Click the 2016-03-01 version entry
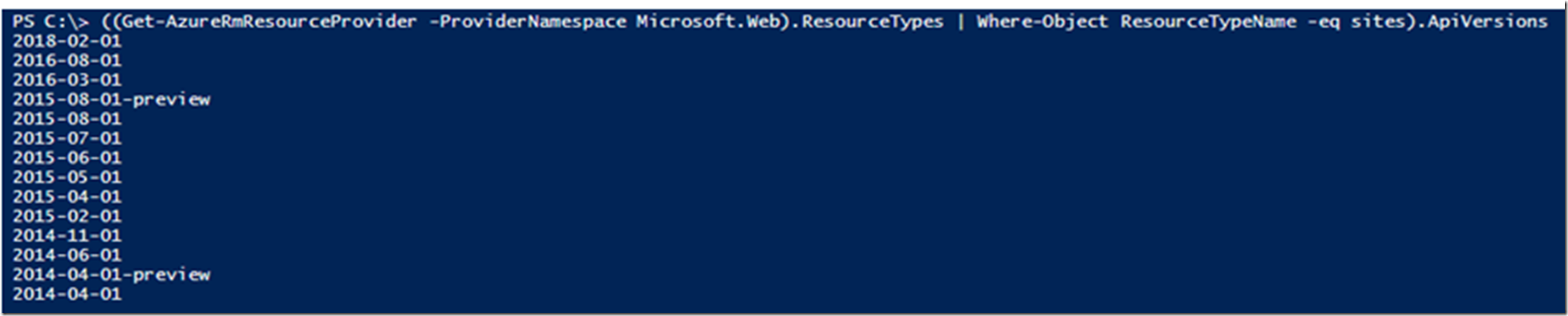The height and width of the screenshot is (316, 1568). tap(67, 80)
